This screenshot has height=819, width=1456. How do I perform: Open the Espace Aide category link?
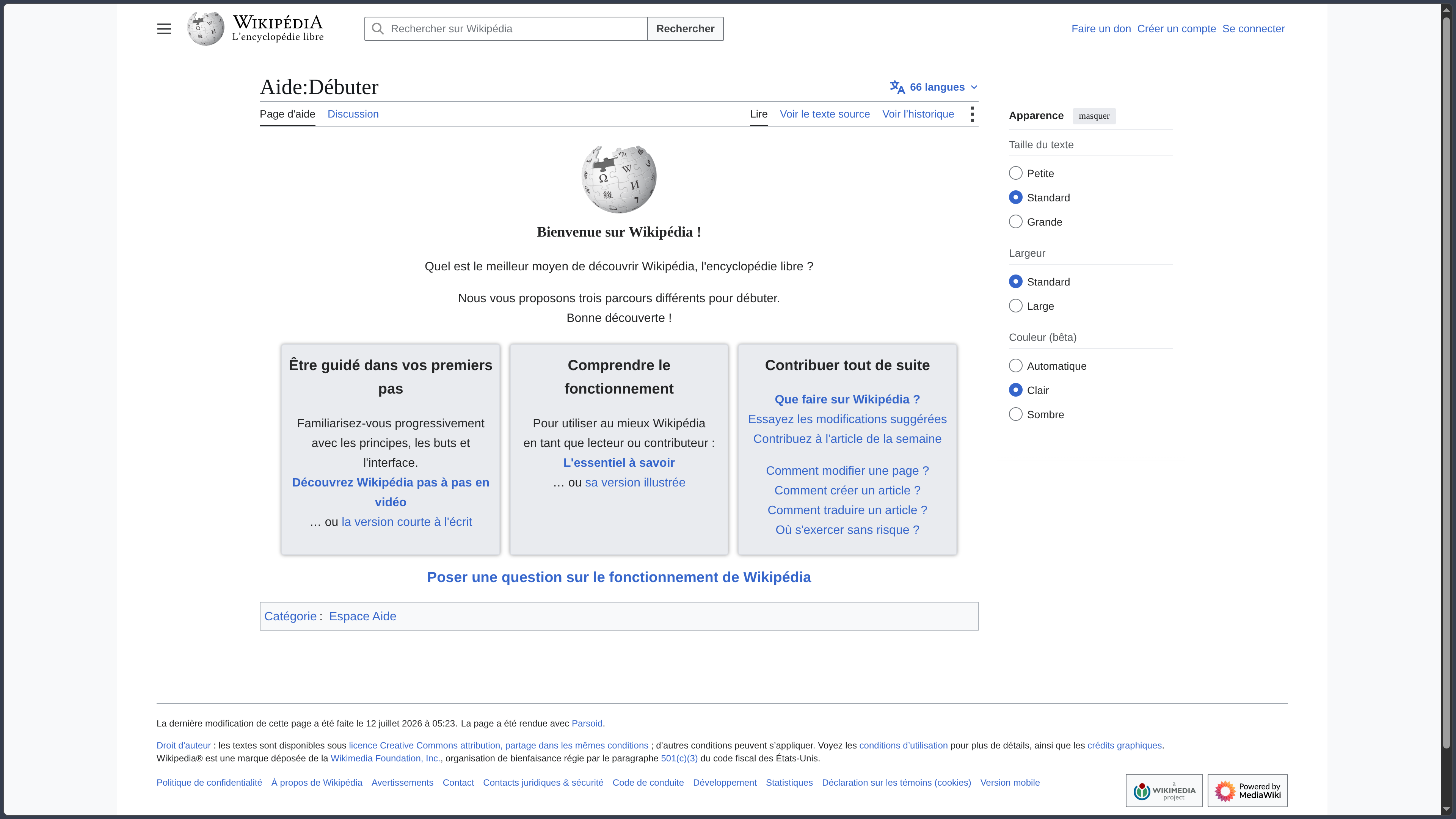coord(362,616)
